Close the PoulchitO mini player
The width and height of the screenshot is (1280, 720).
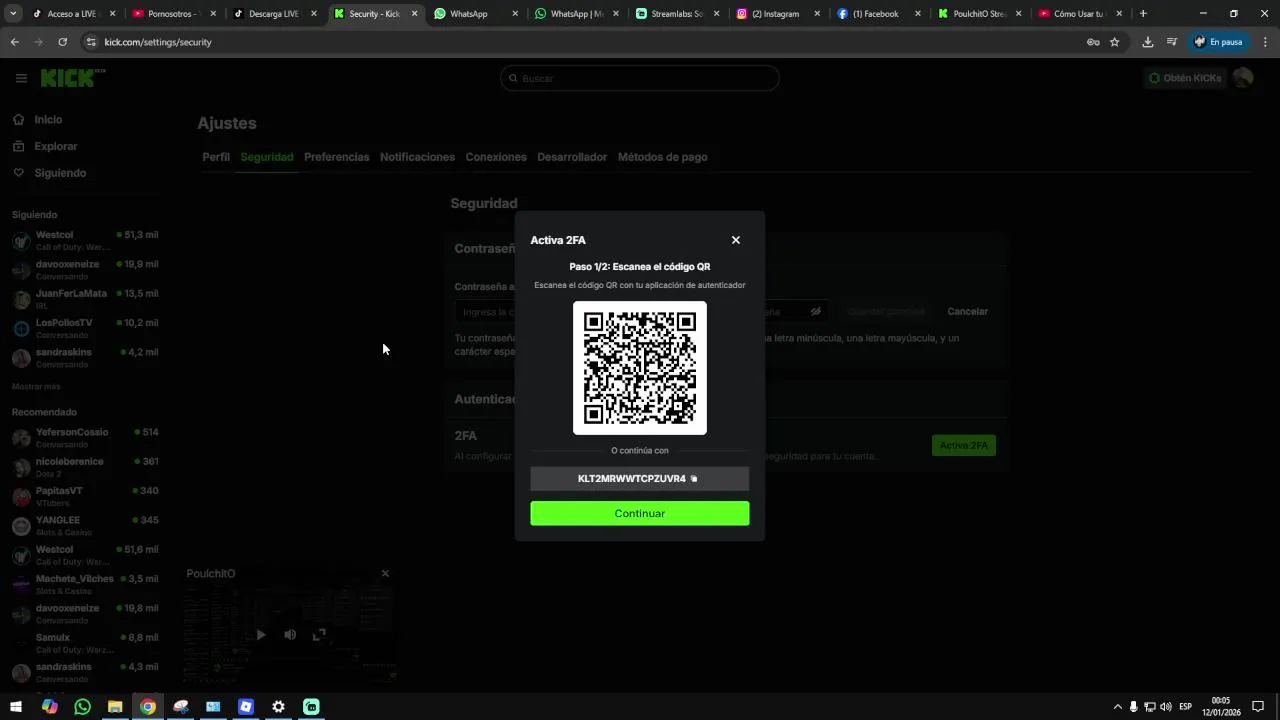tap(385, 573)
